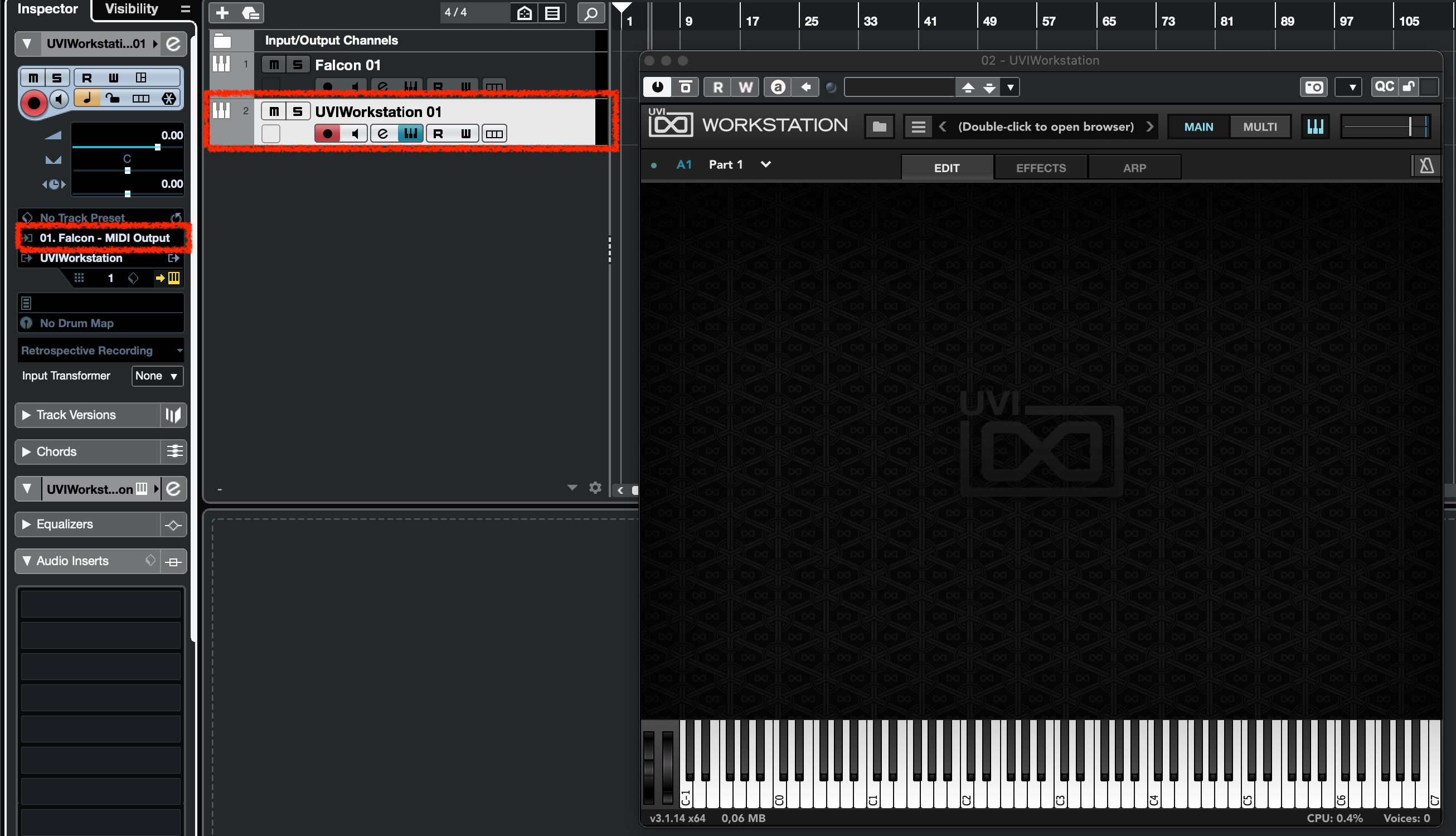
Task: Open Channel Settings with the 'e' icon on UVIWorkstation 01
Action: 382,133
